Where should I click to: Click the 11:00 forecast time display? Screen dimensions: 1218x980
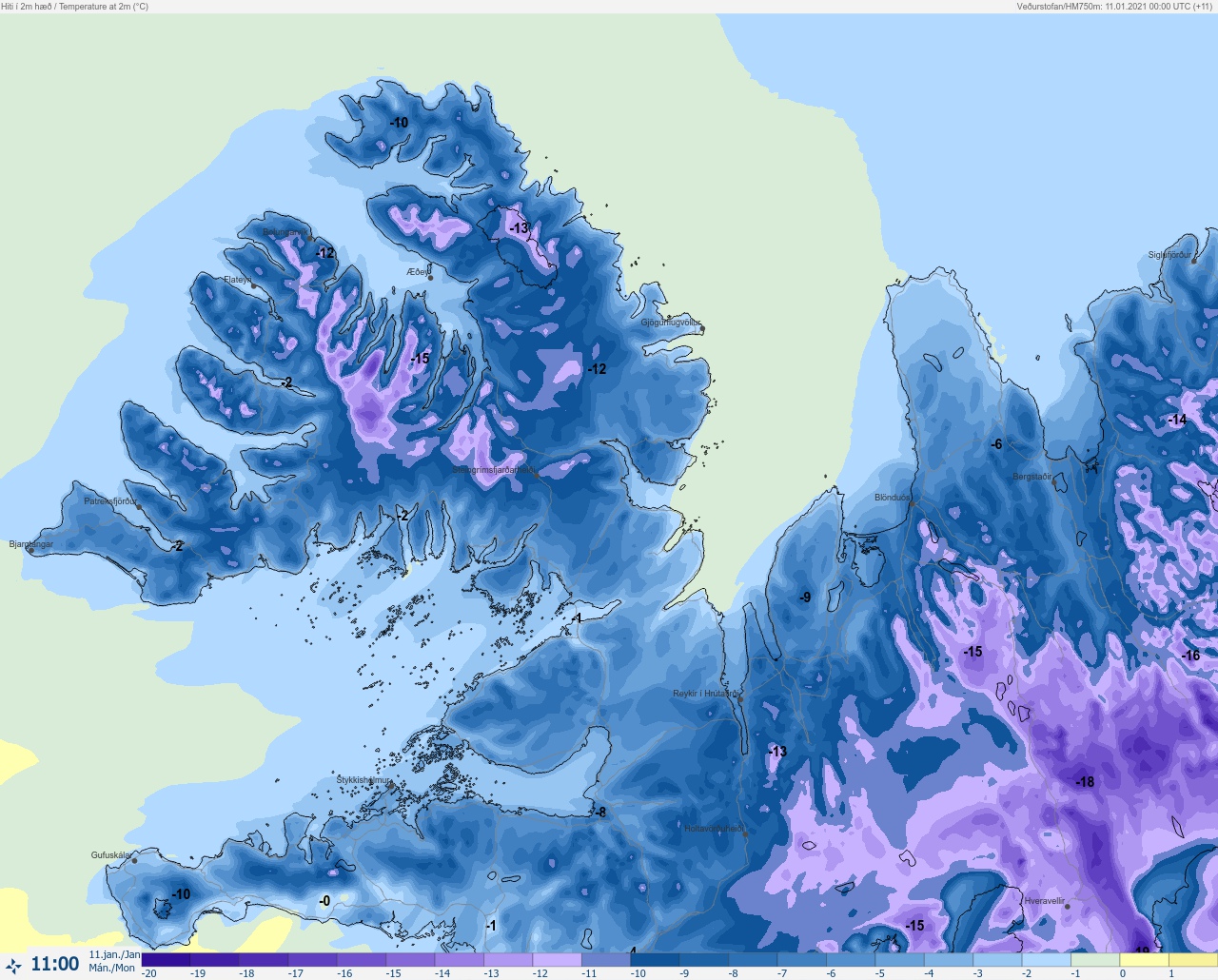click(x=55, y=965)
